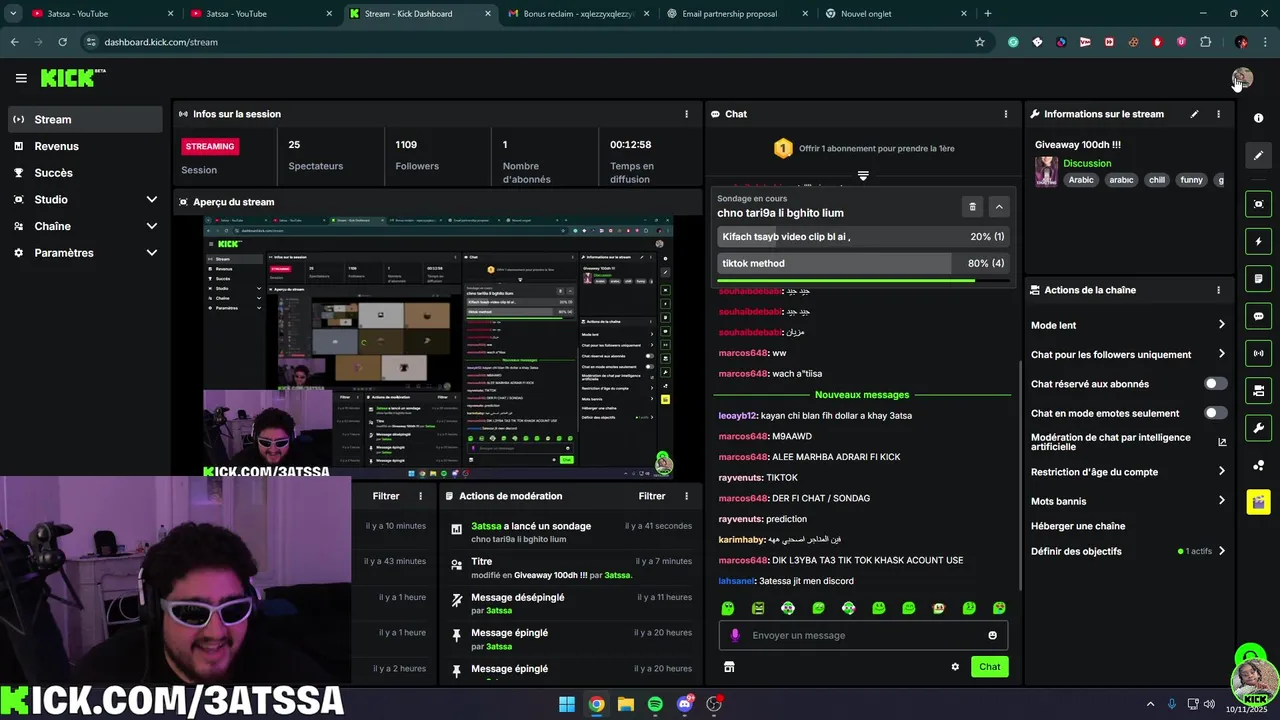The height and width of the screenshot is (720, 1280).
Task: Click the Envoyer un message input field
Action: (864, 635)
